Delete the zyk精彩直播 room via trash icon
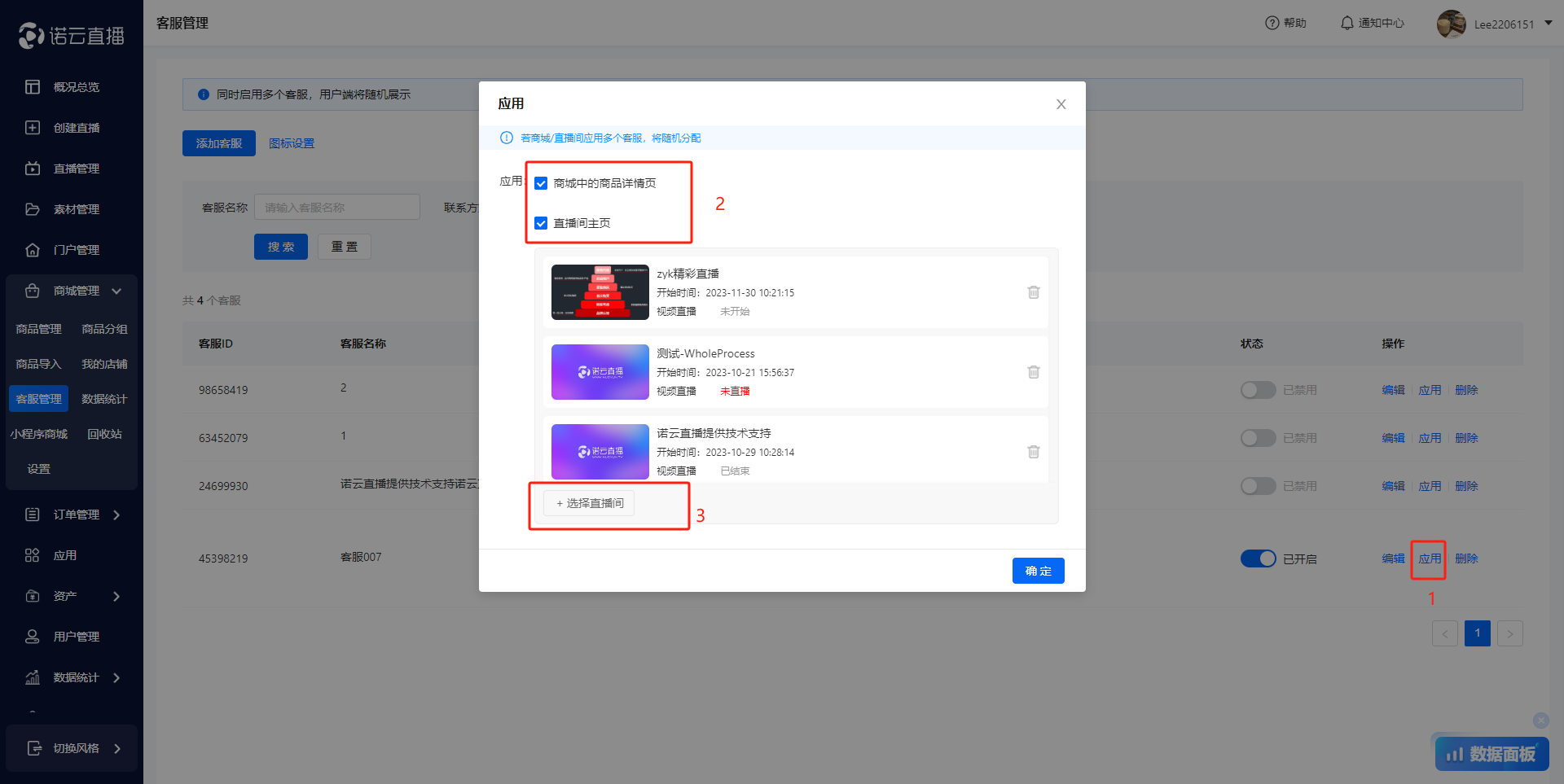 (1033, 292)
